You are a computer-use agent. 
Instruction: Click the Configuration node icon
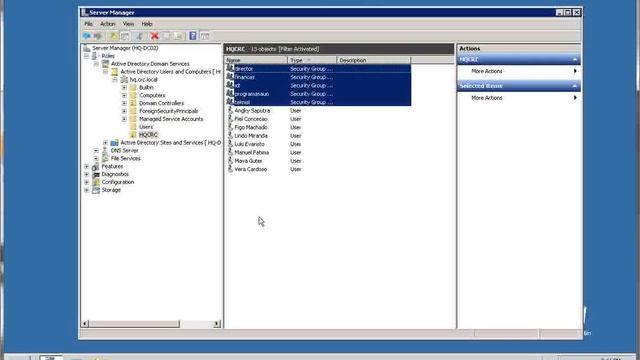pyautogui.click(x=96, y=182)
